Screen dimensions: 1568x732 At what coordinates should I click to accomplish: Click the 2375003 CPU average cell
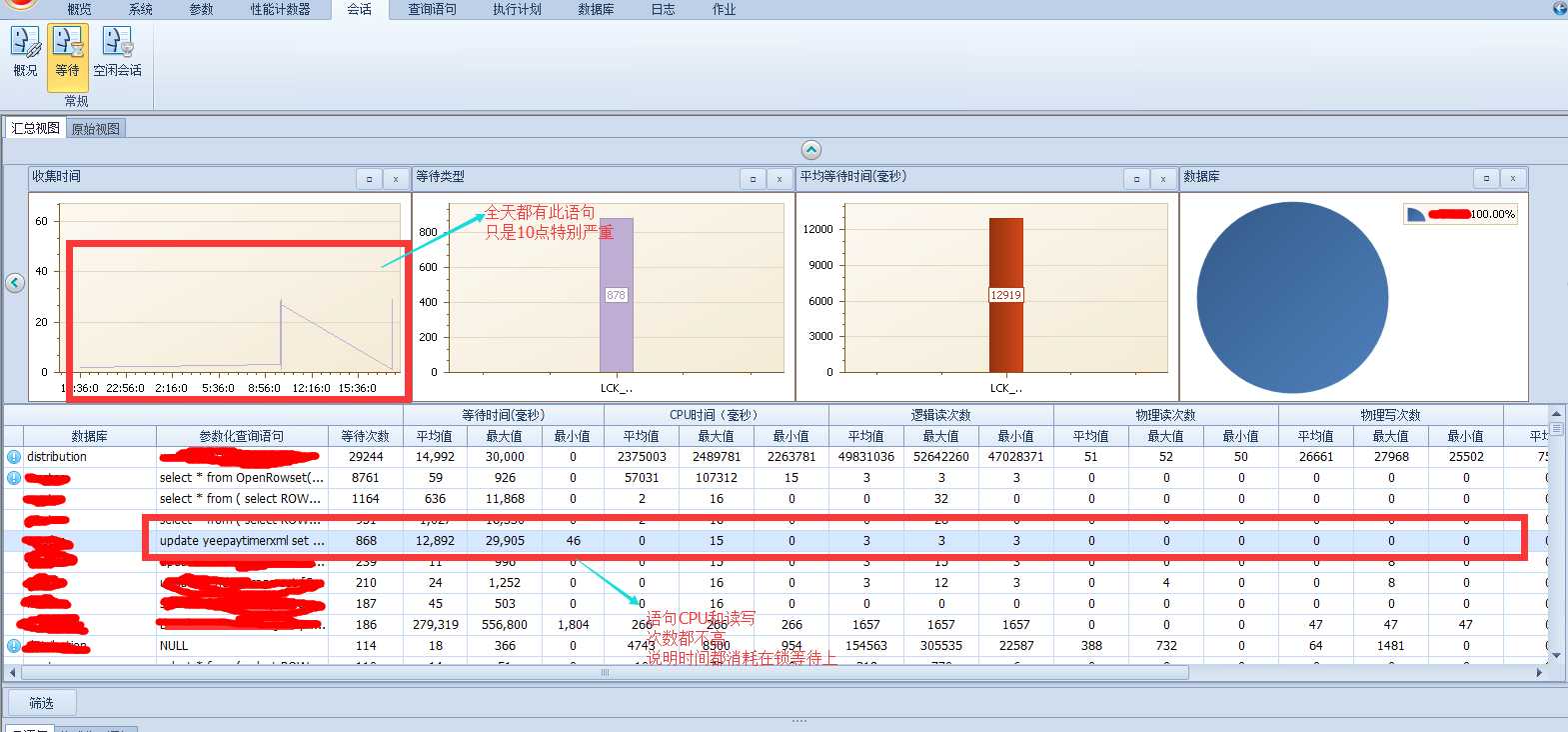pos(642,457)
